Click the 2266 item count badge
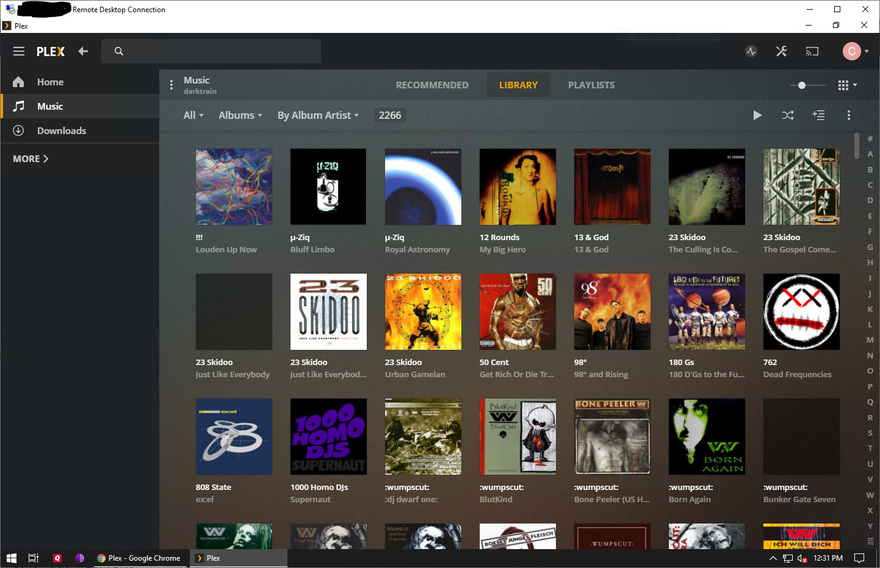The image size is (880, 568). coord(389,115)
